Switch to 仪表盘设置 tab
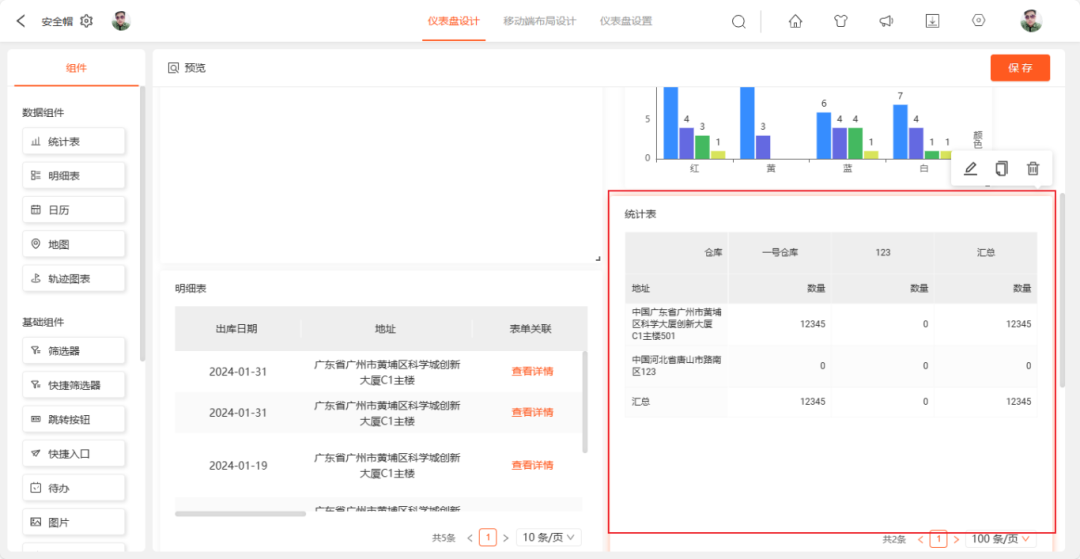 (626, 21)
